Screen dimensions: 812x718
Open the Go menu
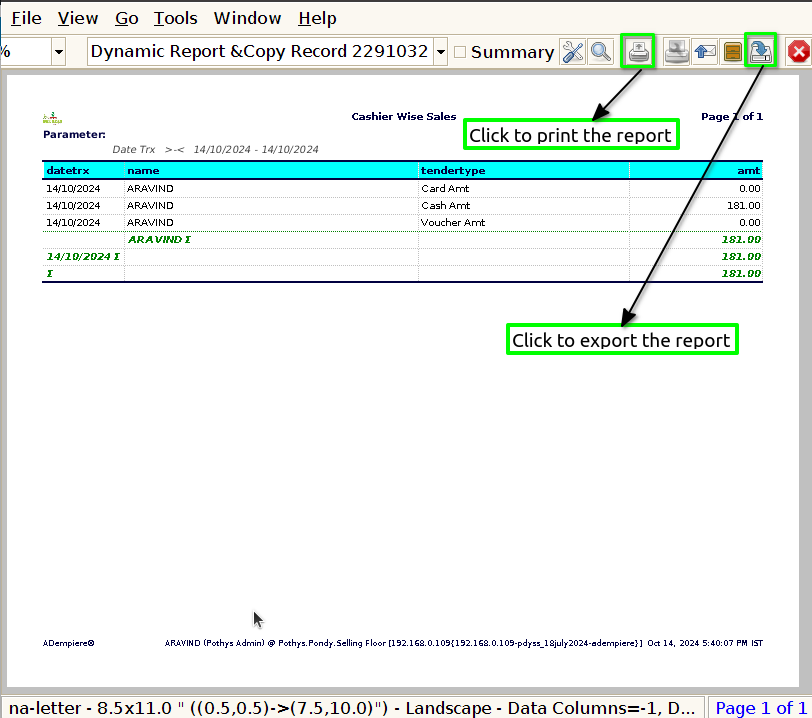tap(126, 18)
